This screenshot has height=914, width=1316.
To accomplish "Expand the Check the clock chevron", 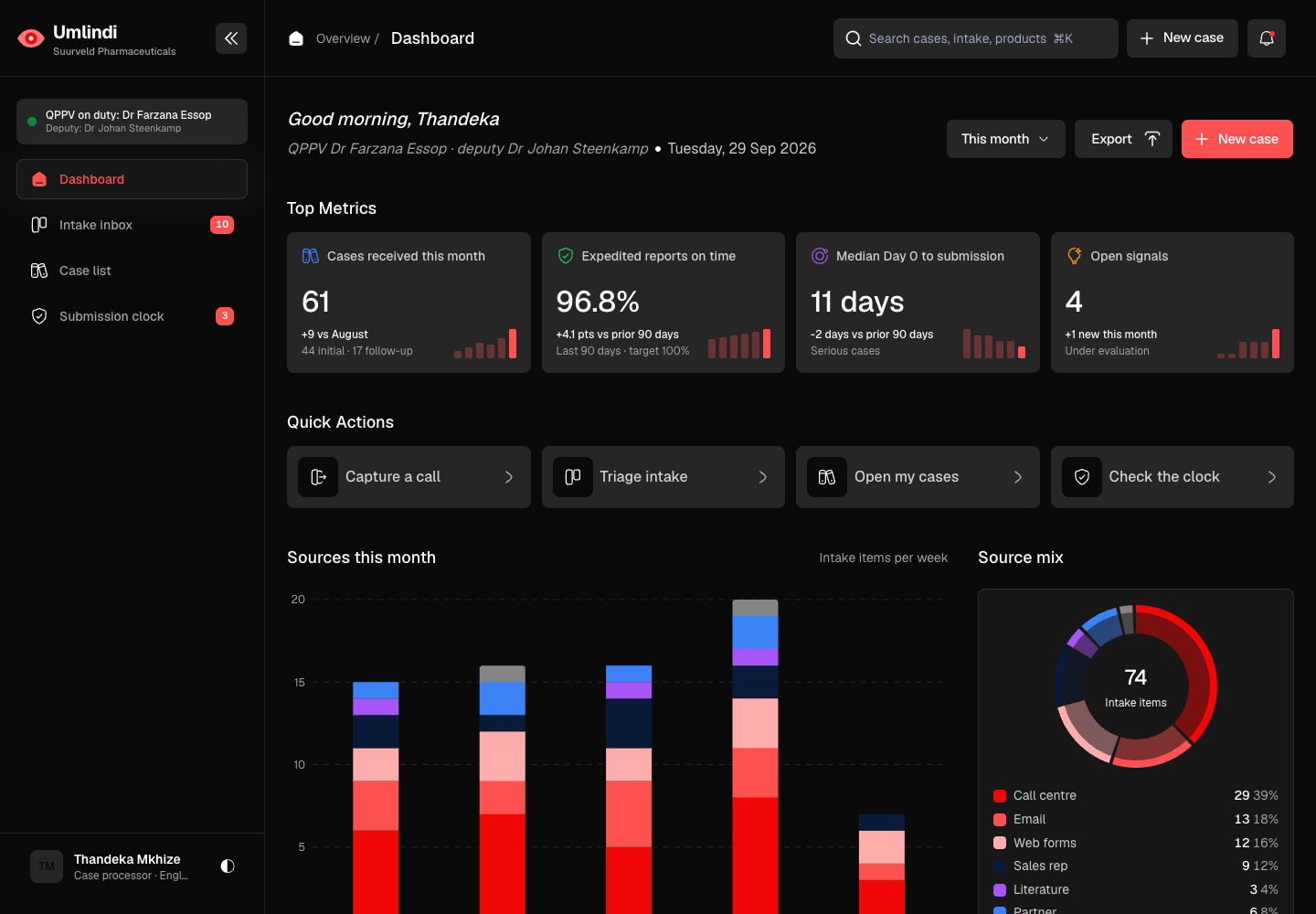I will click(1272, 477).
